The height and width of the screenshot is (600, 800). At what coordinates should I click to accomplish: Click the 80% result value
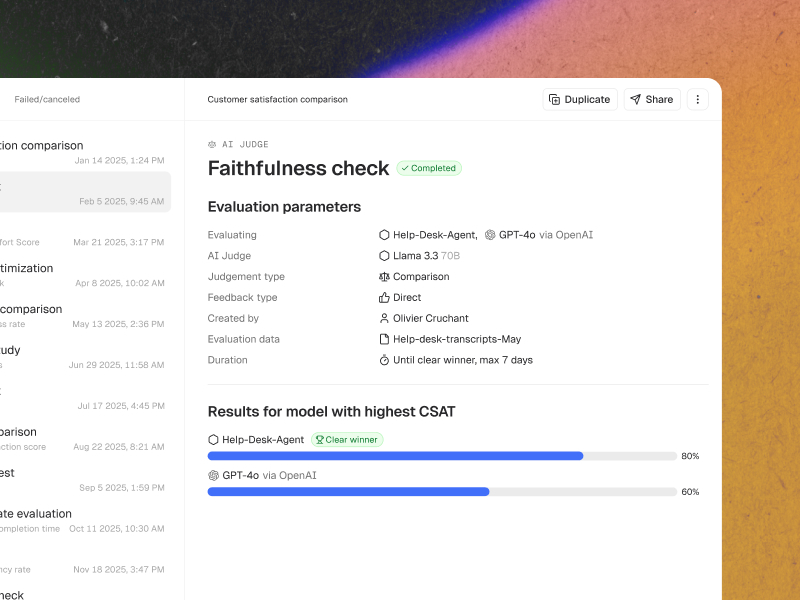point(690,456)
